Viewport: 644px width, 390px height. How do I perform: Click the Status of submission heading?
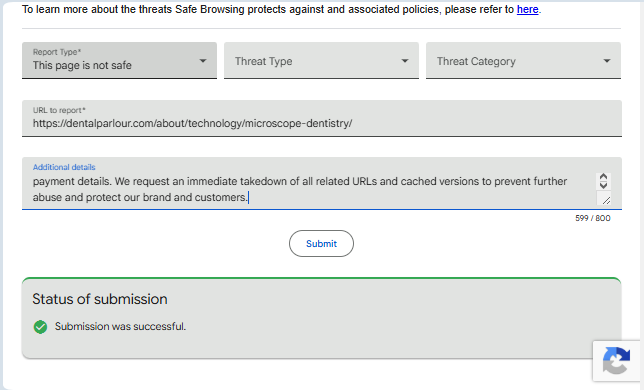pyautogui.click(x=100, y=299)
